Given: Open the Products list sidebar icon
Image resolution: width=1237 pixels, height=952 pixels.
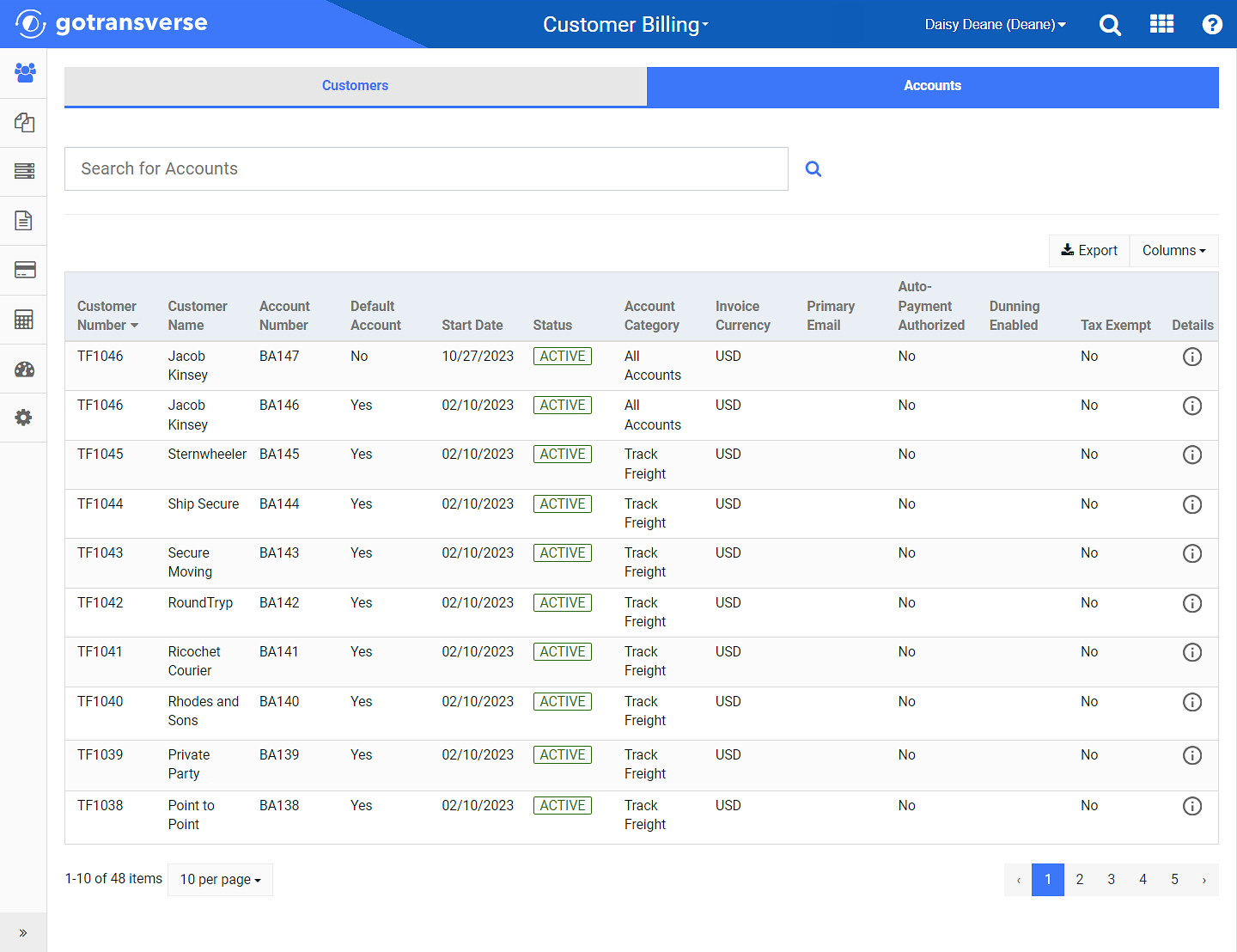Looking at the screenshot, I should click(x=24, y=171).
